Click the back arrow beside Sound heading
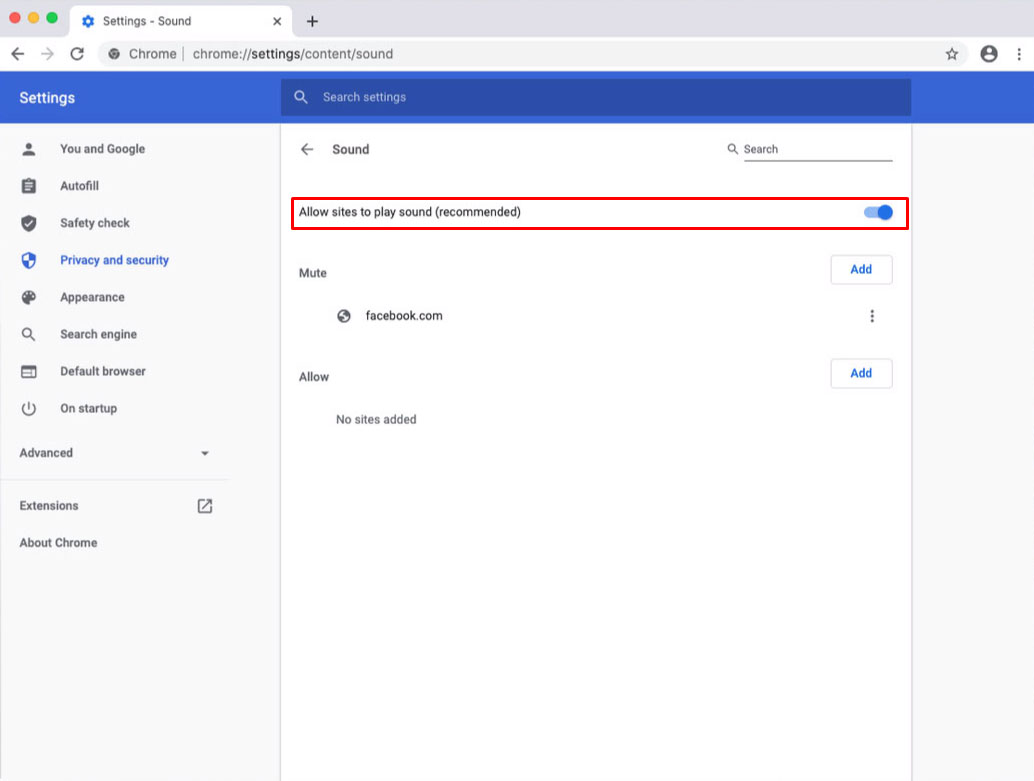The height and width of the screenshot is (781, 1034). pyautogui.click(x=307, y=149)
